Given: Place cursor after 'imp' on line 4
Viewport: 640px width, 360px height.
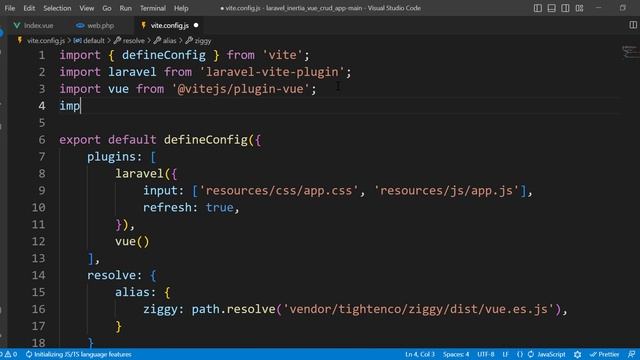Looking at the screenshot, I should 81,106.
